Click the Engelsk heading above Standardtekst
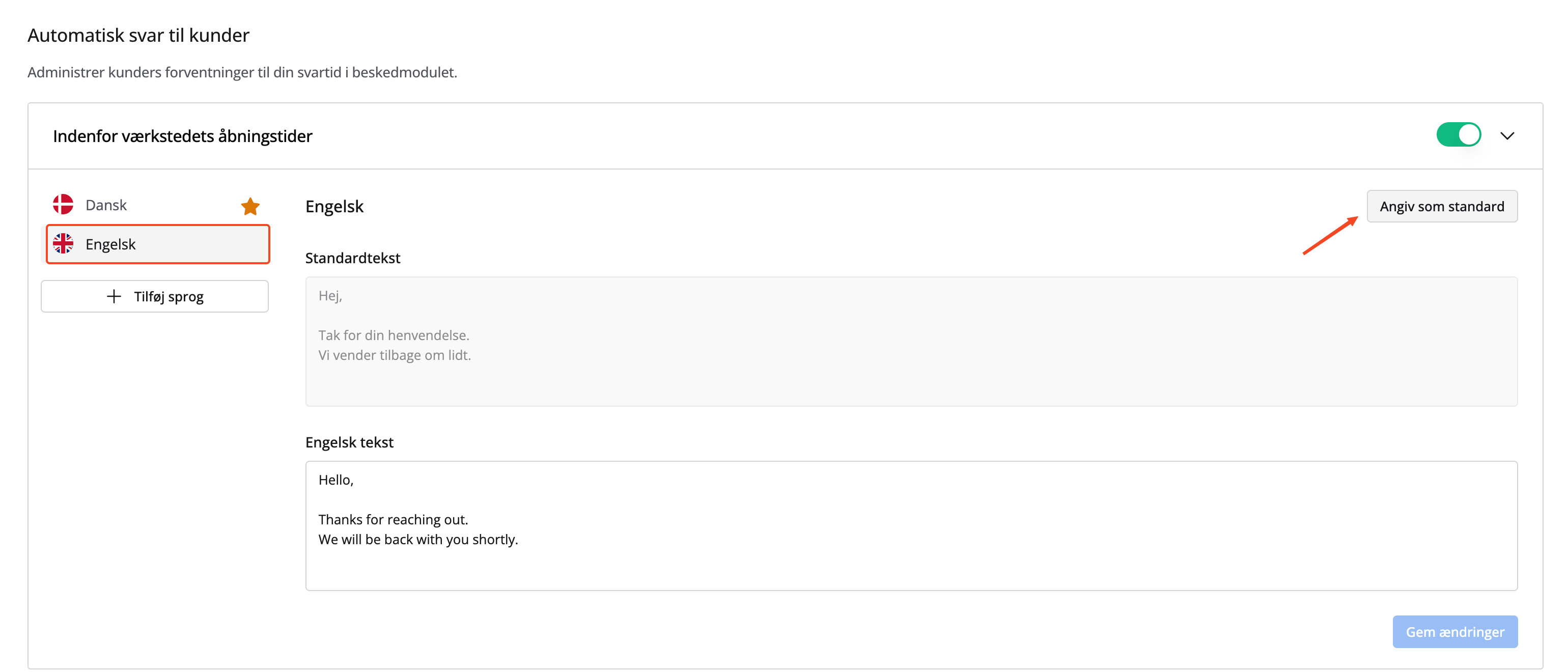The image size is (1568, 672). point(334,206)
